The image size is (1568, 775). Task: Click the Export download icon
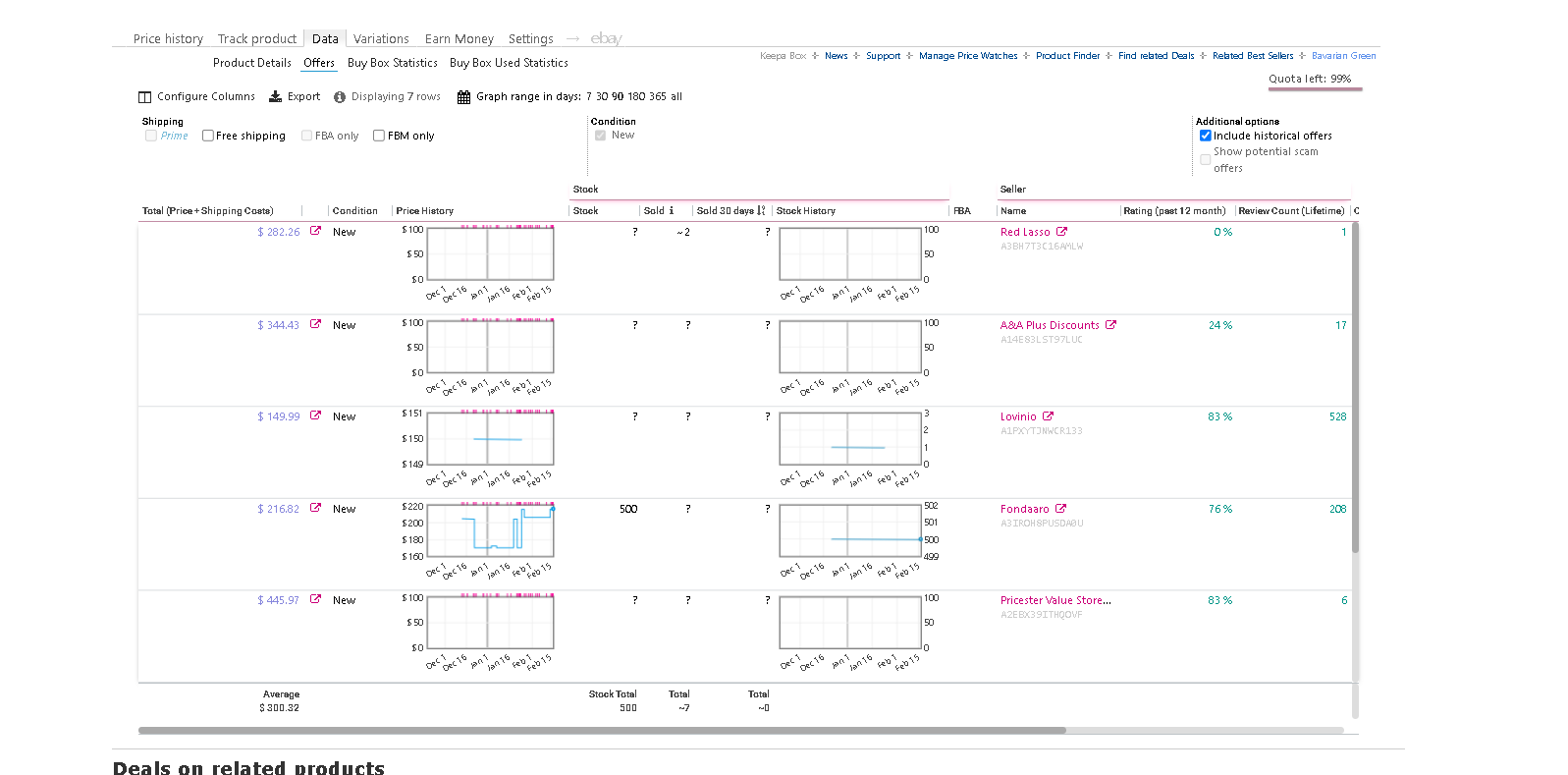coord(276,96)
